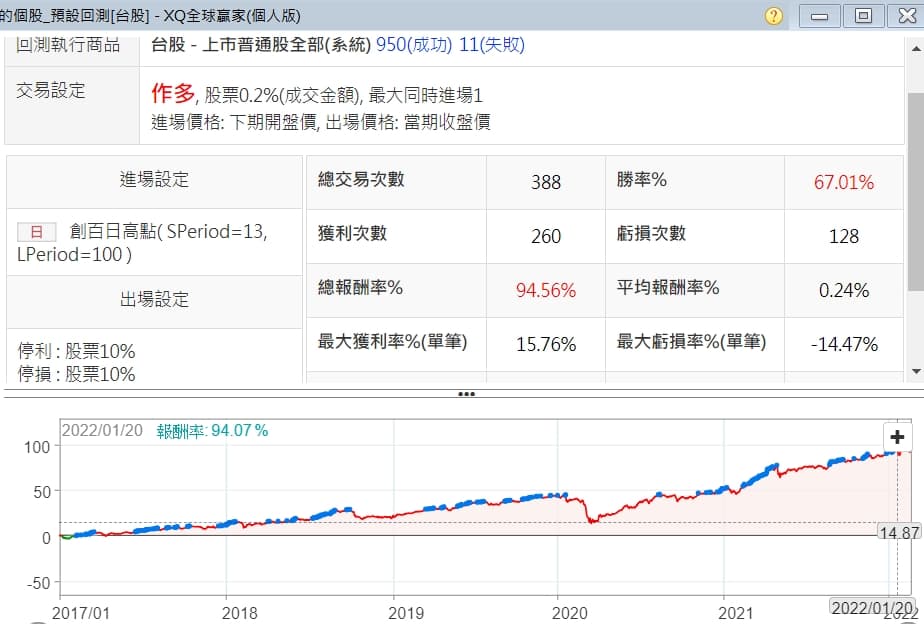
Task: Click the yellow help question mark icon
Action: coord(774,16)
